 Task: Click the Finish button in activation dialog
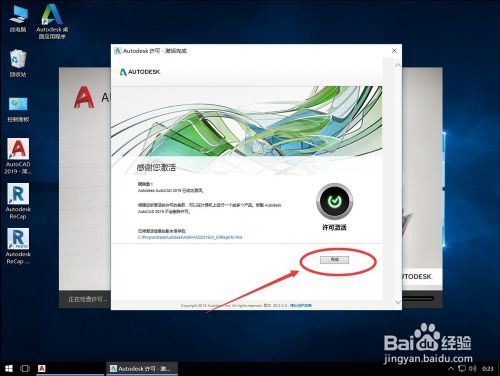[334, 260]
